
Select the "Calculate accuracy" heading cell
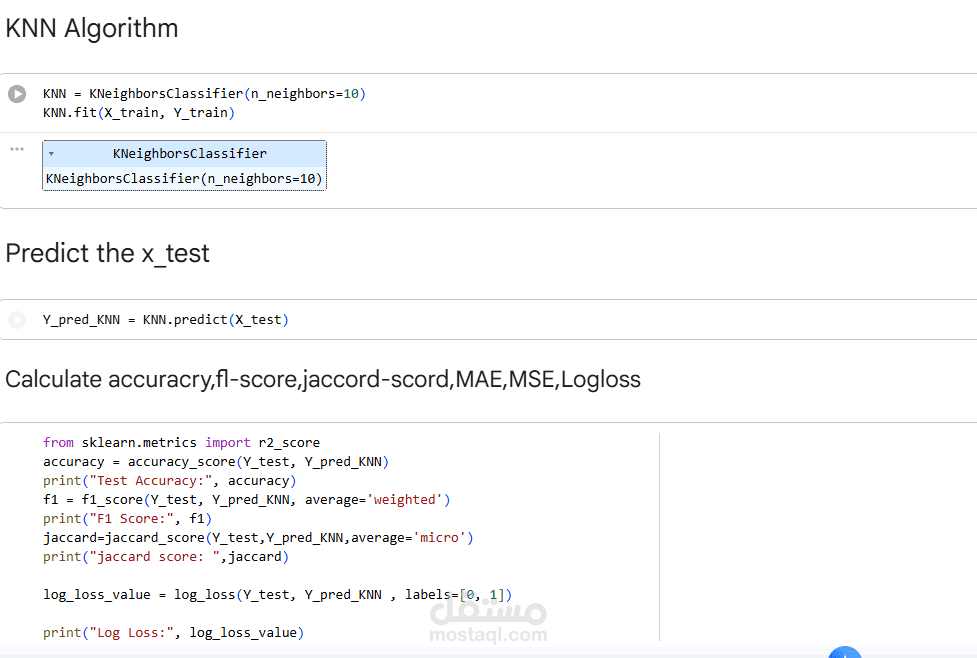click(322, 380)
